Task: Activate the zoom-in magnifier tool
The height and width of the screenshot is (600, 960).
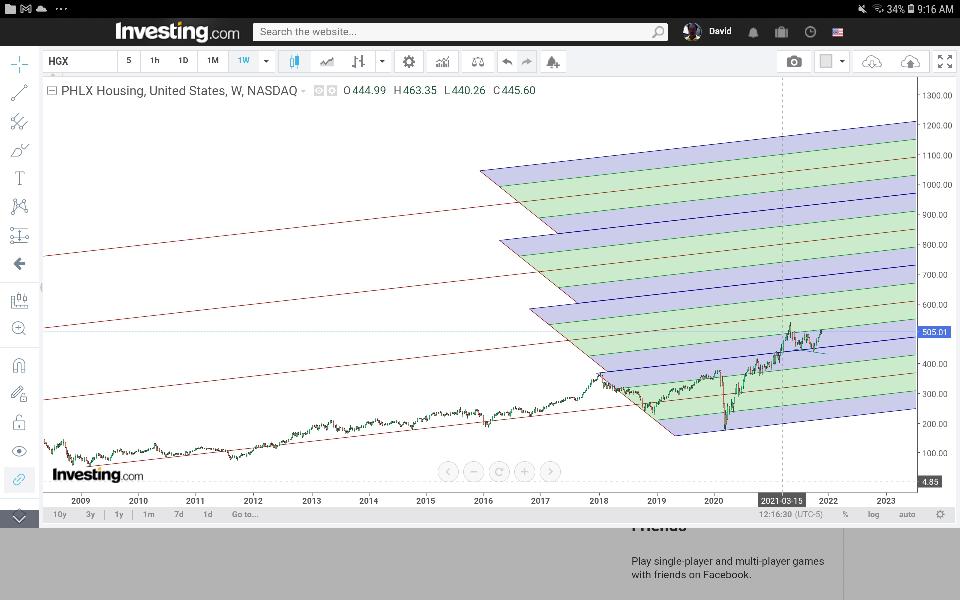Action: coord(19,329)
